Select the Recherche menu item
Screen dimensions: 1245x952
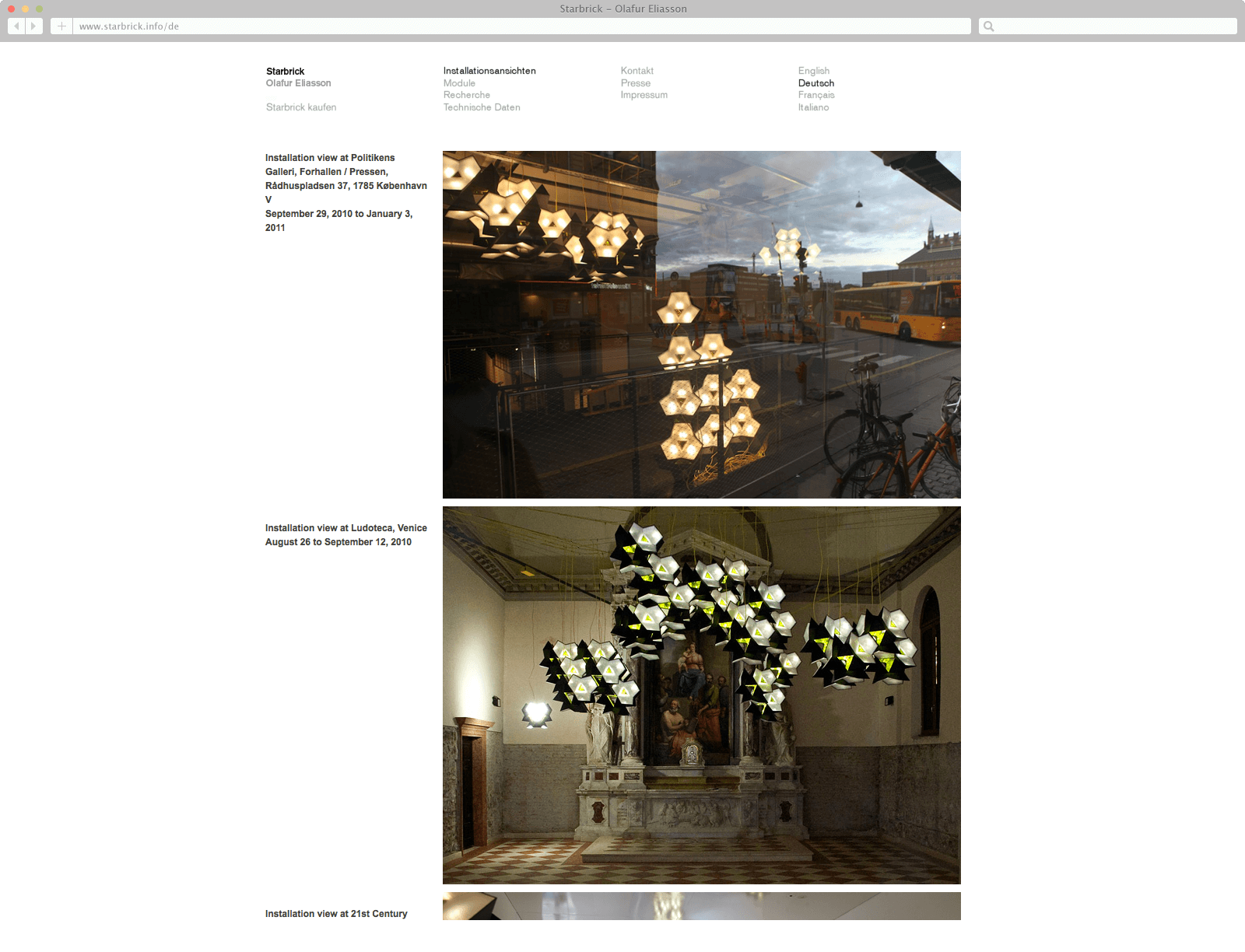click(x=467, y=95)
